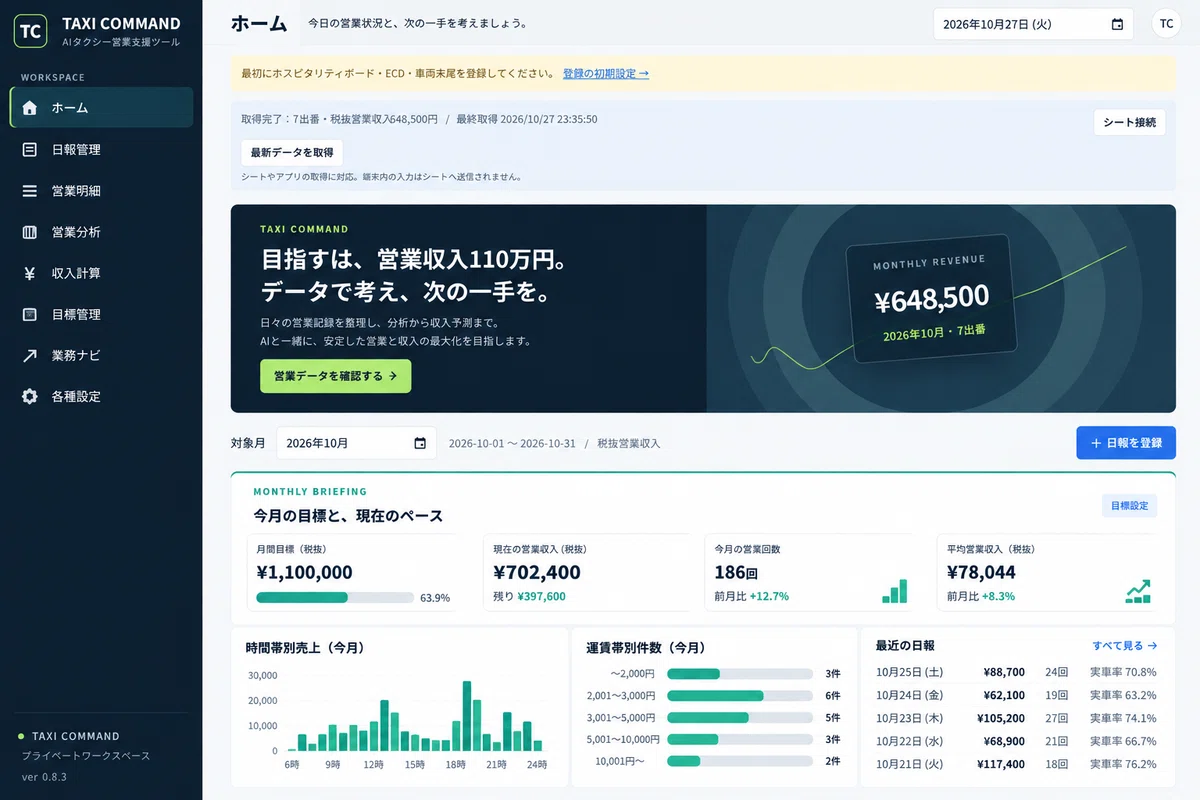Click the gear icon for 各種設定
This screenshot has height=800, width=1200.
pyautogui.click(x=30, y=396)
